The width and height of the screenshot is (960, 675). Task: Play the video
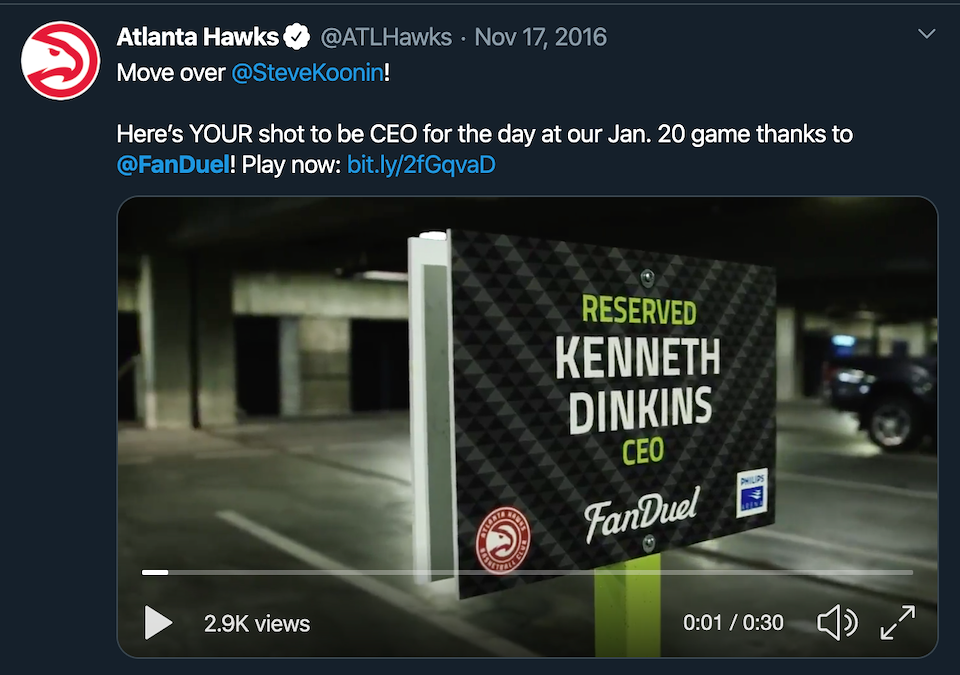pos(158,623)
